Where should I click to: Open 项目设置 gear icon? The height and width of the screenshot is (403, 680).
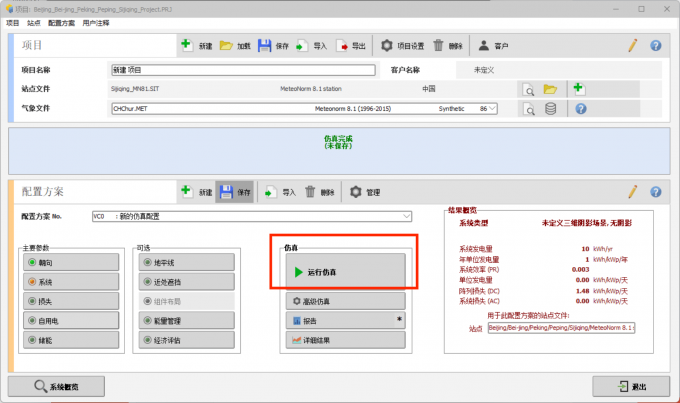pyautogui.click(x=386, y=46)
